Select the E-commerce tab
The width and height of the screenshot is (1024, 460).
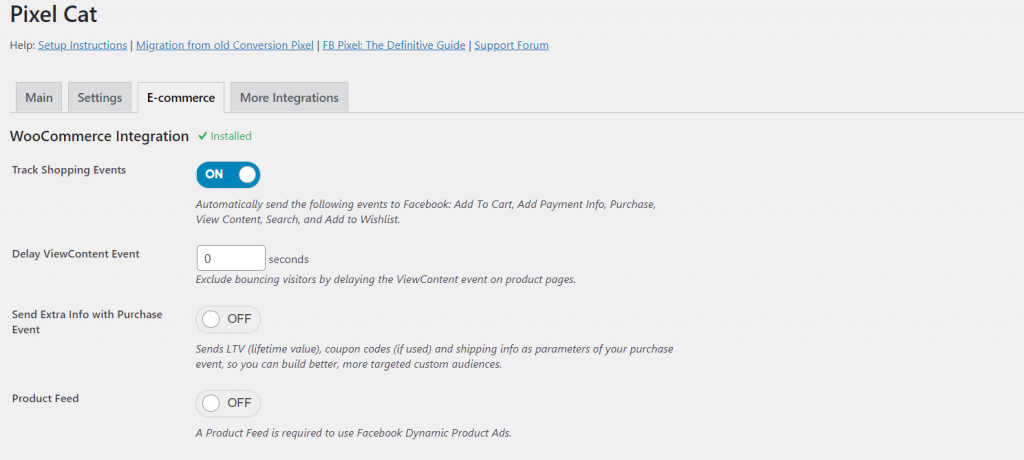pos(180,97)
